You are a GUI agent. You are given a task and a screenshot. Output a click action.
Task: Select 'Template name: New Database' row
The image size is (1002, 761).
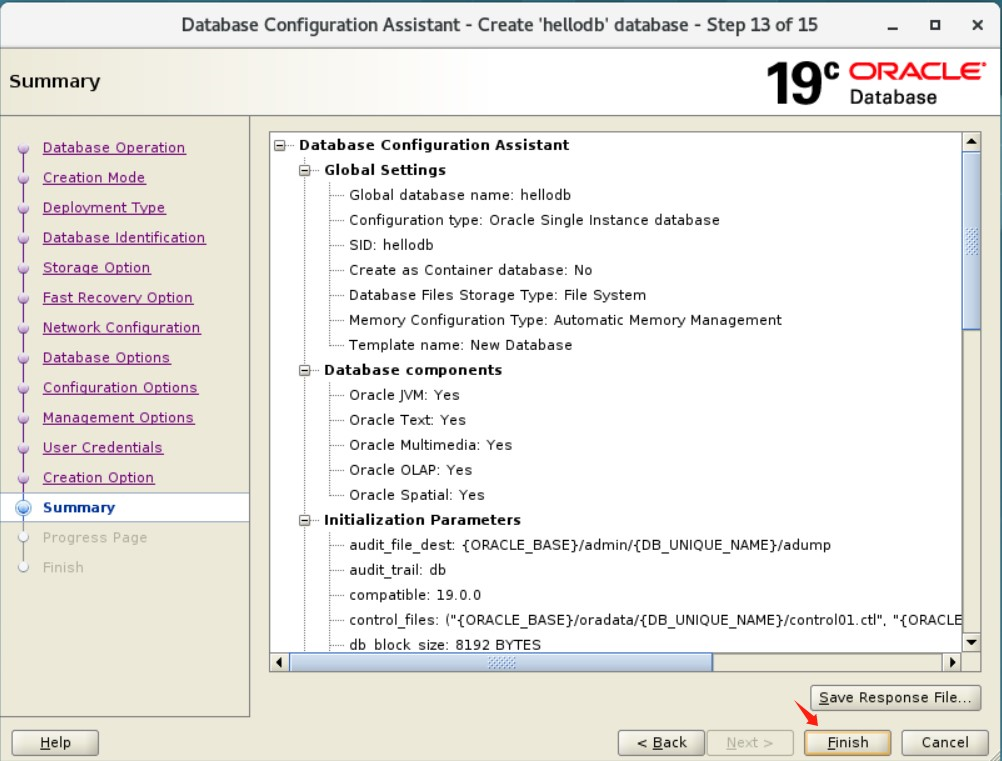460,345
